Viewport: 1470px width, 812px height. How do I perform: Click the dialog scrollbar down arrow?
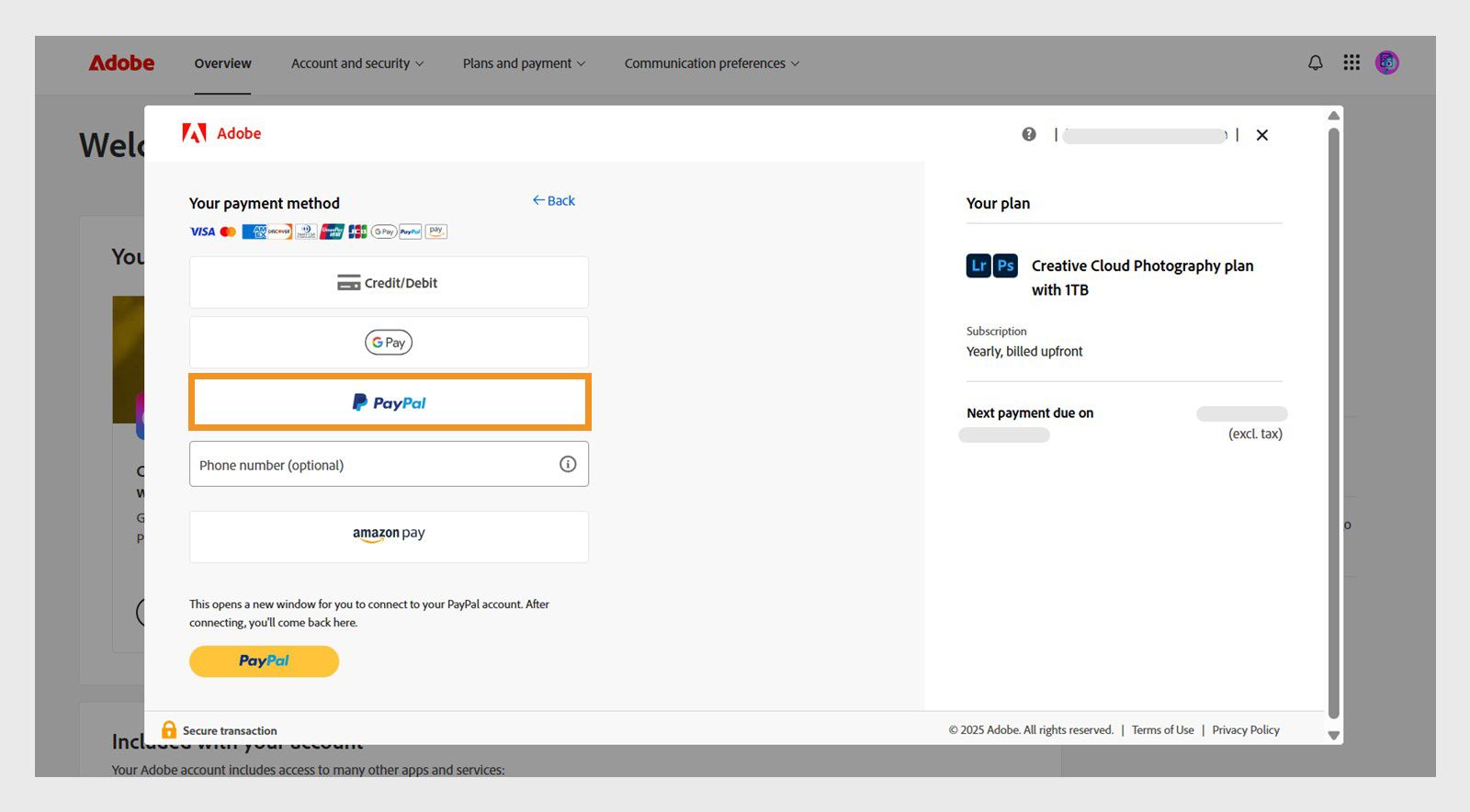(x=1334, y=735)
